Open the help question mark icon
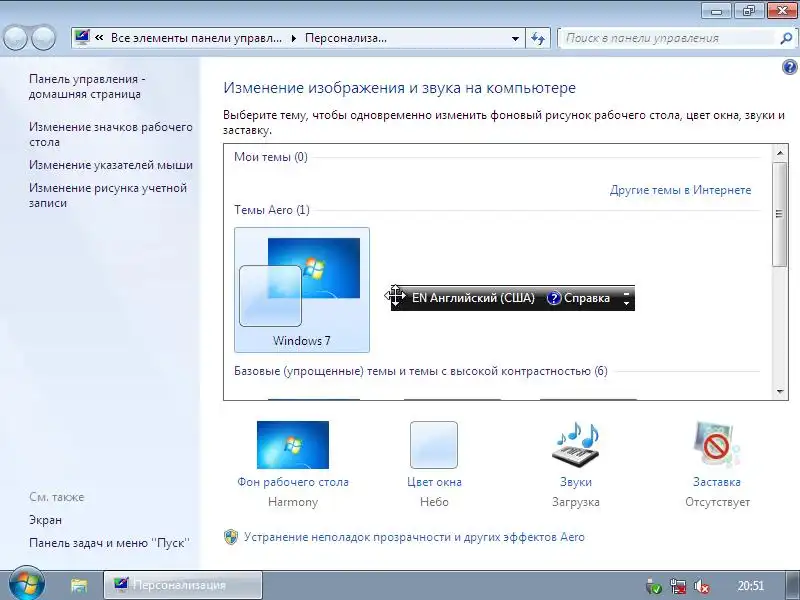This screenshot has width=800, height=600. click(x=789, y=67)
